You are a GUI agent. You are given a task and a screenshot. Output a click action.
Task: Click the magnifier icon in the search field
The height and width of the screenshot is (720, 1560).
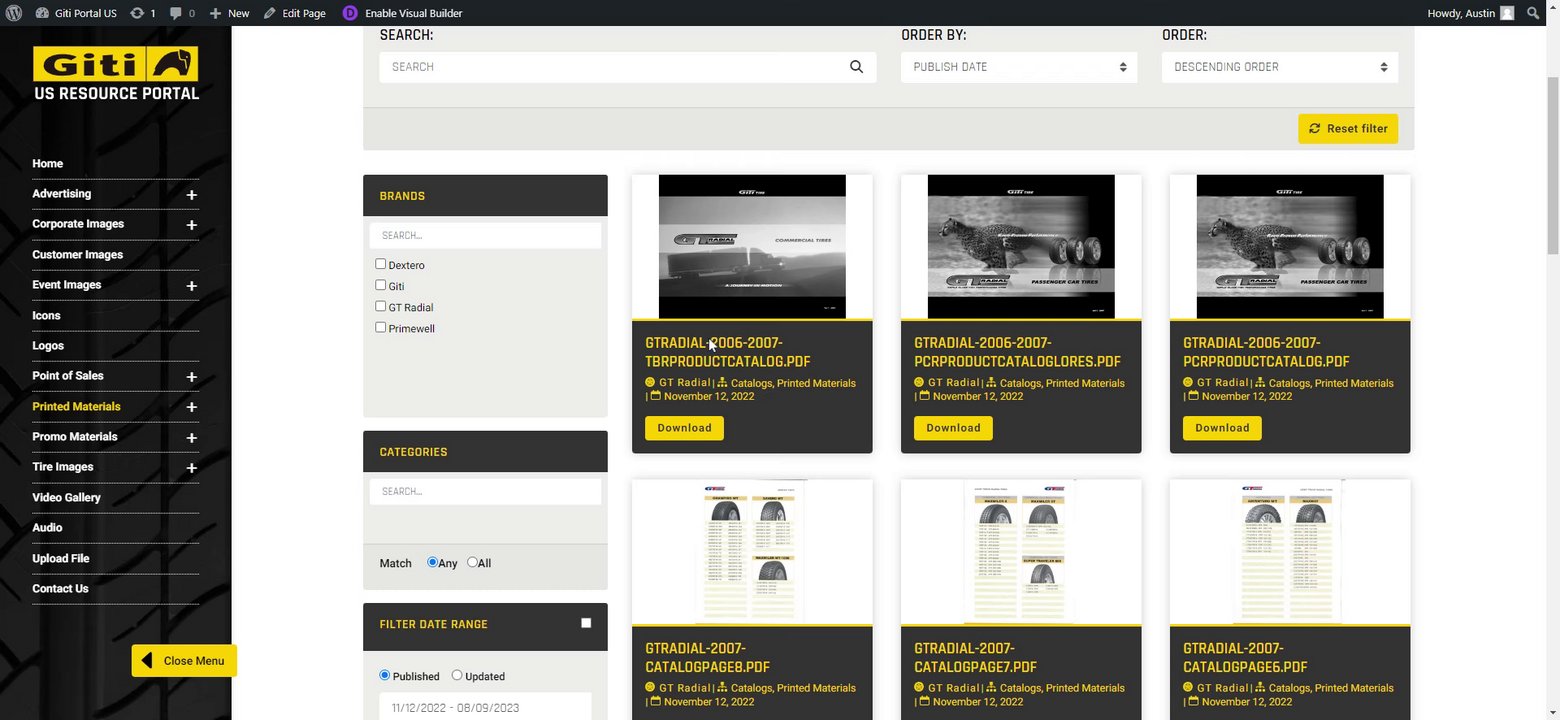pyautogui.click(x=856, y=67)
